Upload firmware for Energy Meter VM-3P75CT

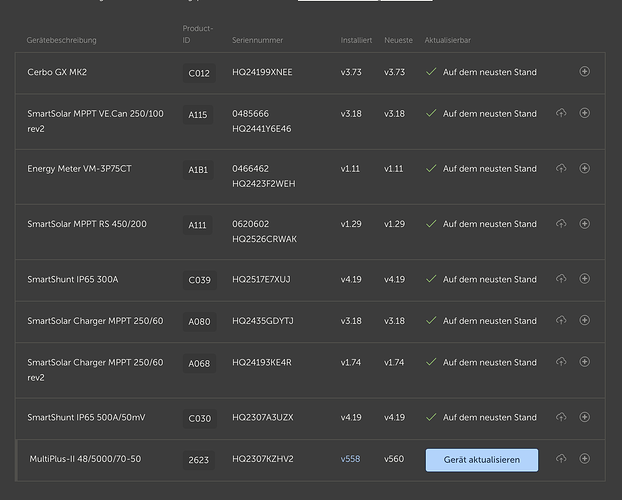pyautogui.click(x=561, y=168)
